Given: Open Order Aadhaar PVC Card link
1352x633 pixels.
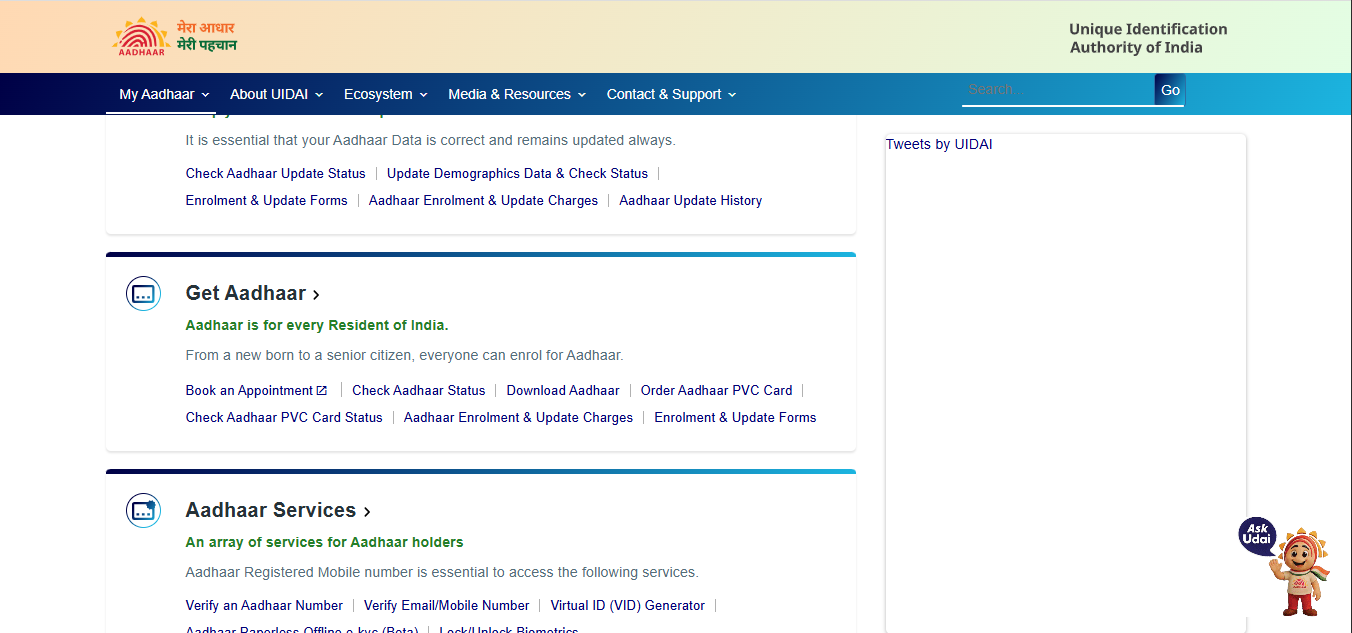Looking at the screenshot, I should (x=717, y=390).
